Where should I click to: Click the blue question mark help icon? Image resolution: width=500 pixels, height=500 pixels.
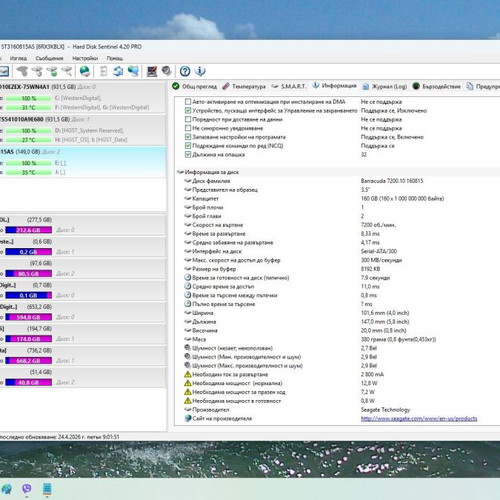coord(185,71)
